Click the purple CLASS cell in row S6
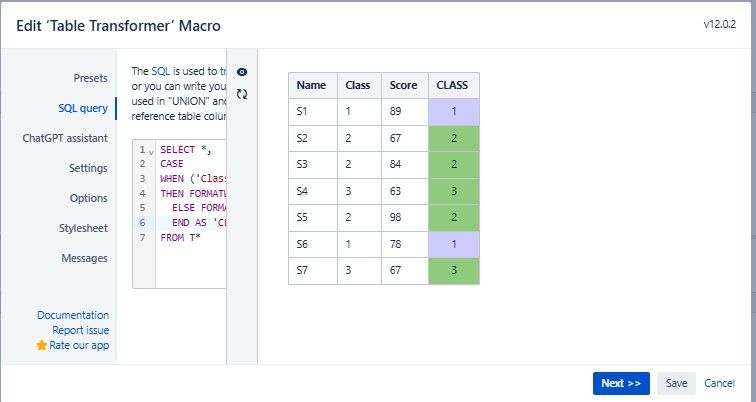Image resolution: width=756 pixels, height=402 pixels. [x=454, y=244]
